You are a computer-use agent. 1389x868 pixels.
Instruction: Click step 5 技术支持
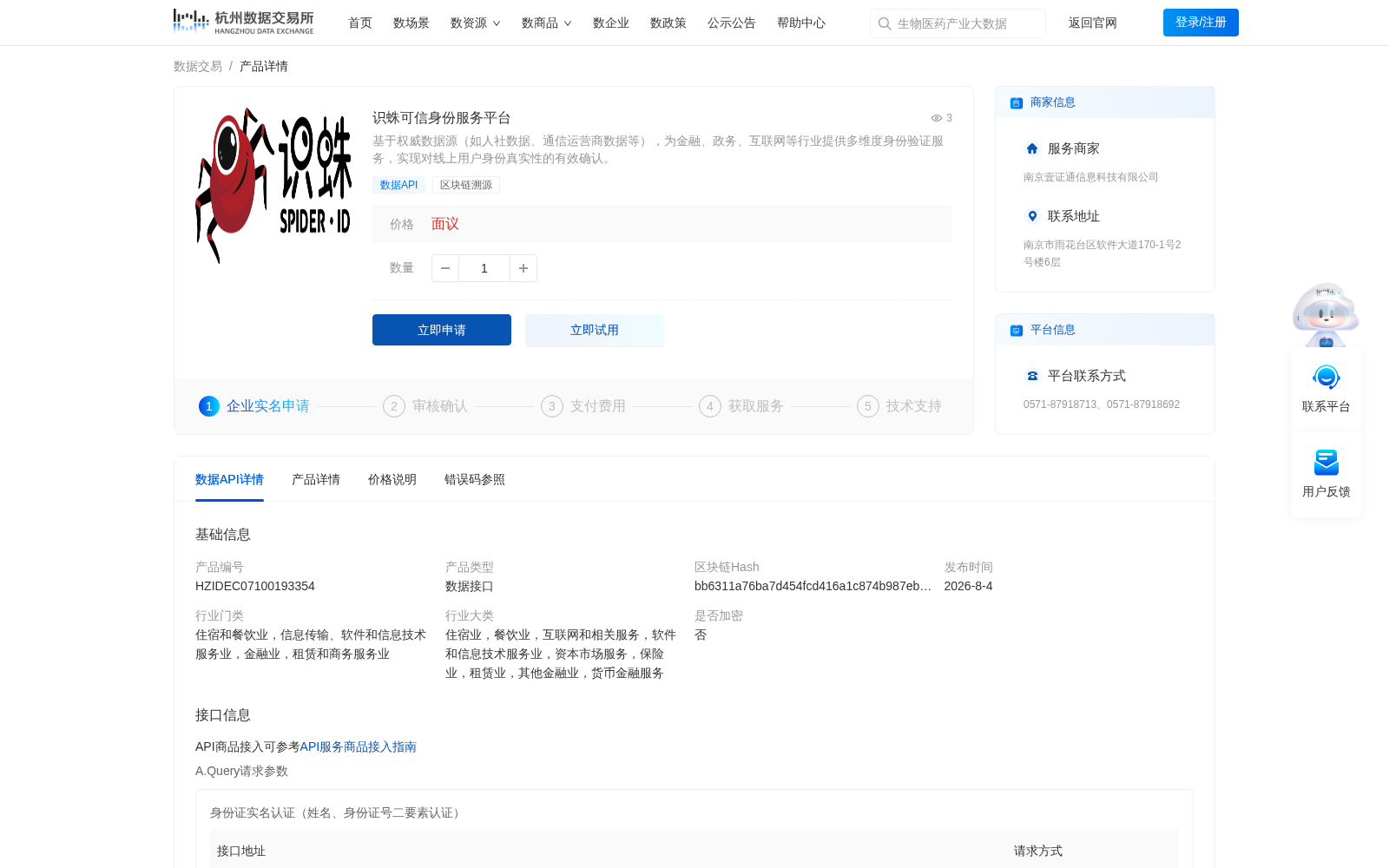pyautogui.click(x=899, y=406)
